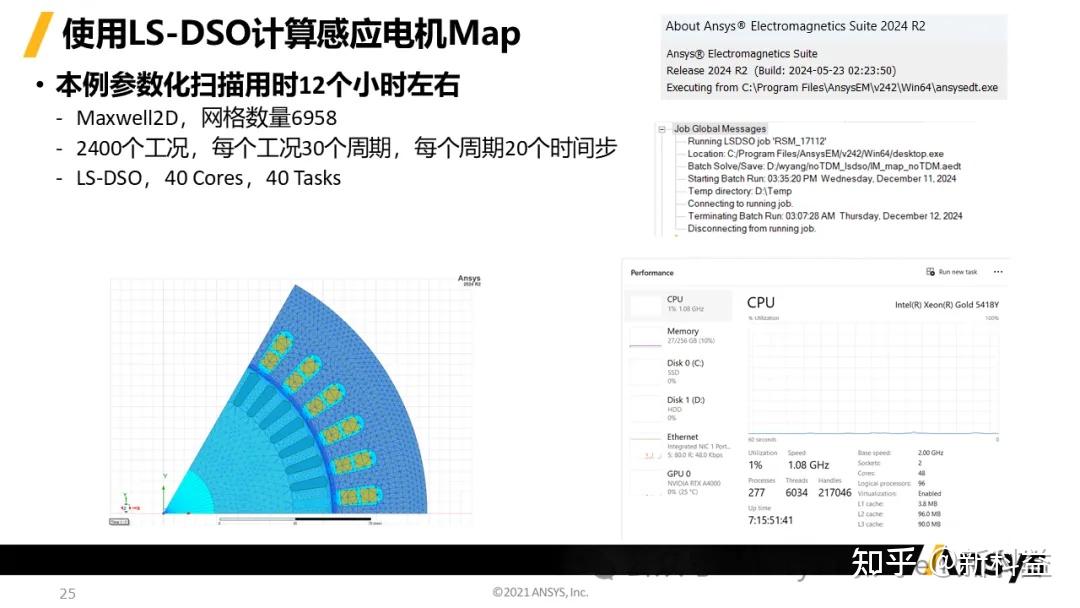This screenshot has width=1080, height=608.
Task: Click the Ethernet mini graph thumbnail
Action: click(x=646, y=448)
